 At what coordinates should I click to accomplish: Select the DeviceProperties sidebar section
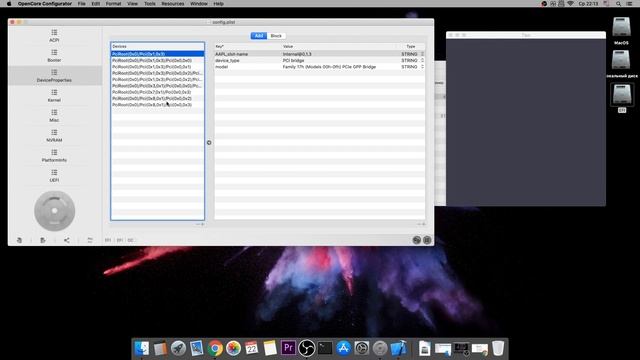click(x=54, y=76)
